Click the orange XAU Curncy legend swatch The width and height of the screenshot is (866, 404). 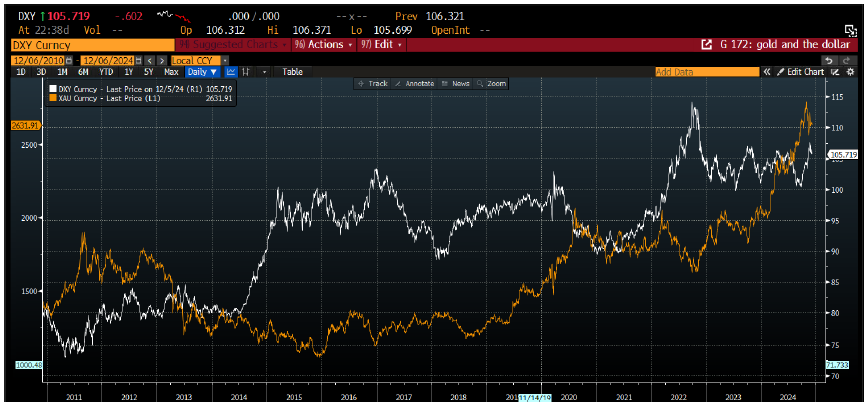tap(52, 99)
